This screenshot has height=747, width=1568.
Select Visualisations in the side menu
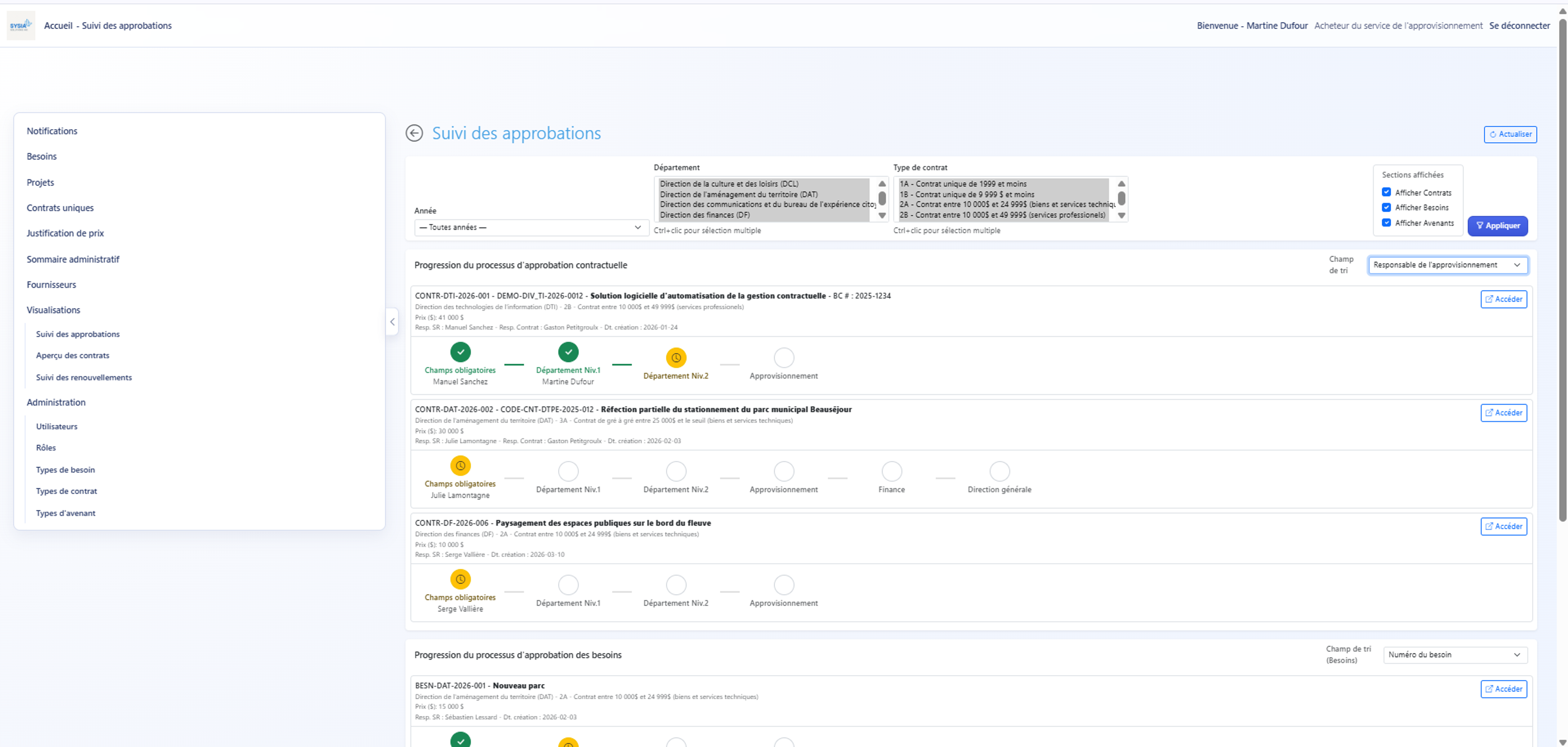coord(53,310)
